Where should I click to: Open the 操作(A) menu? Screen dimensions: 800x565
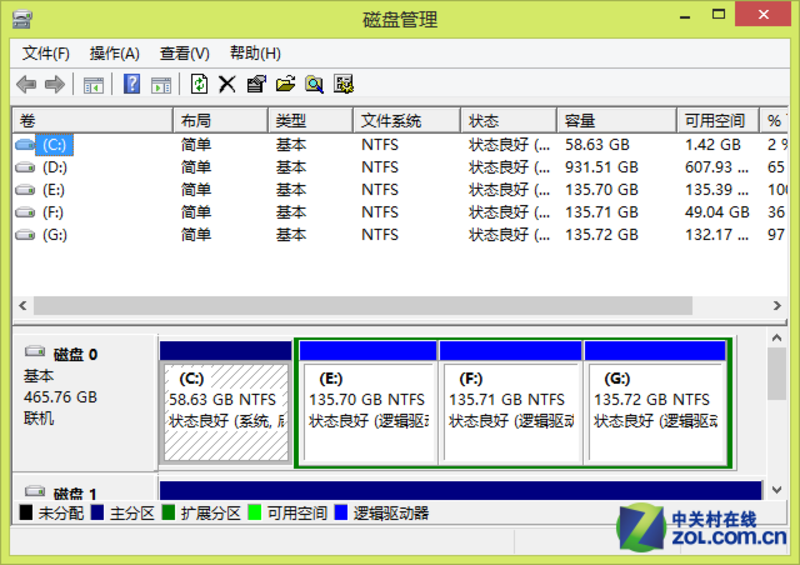click(114, 54)
